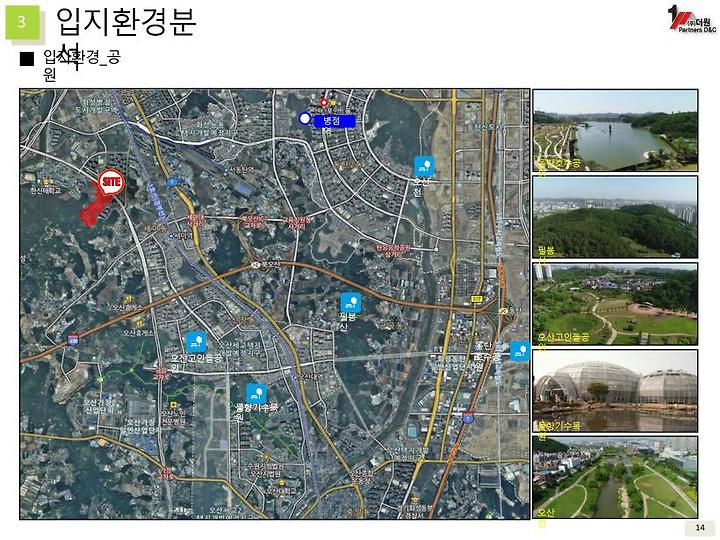
Task: Click the park icon above 오산천 label
Action: [424, 166]
